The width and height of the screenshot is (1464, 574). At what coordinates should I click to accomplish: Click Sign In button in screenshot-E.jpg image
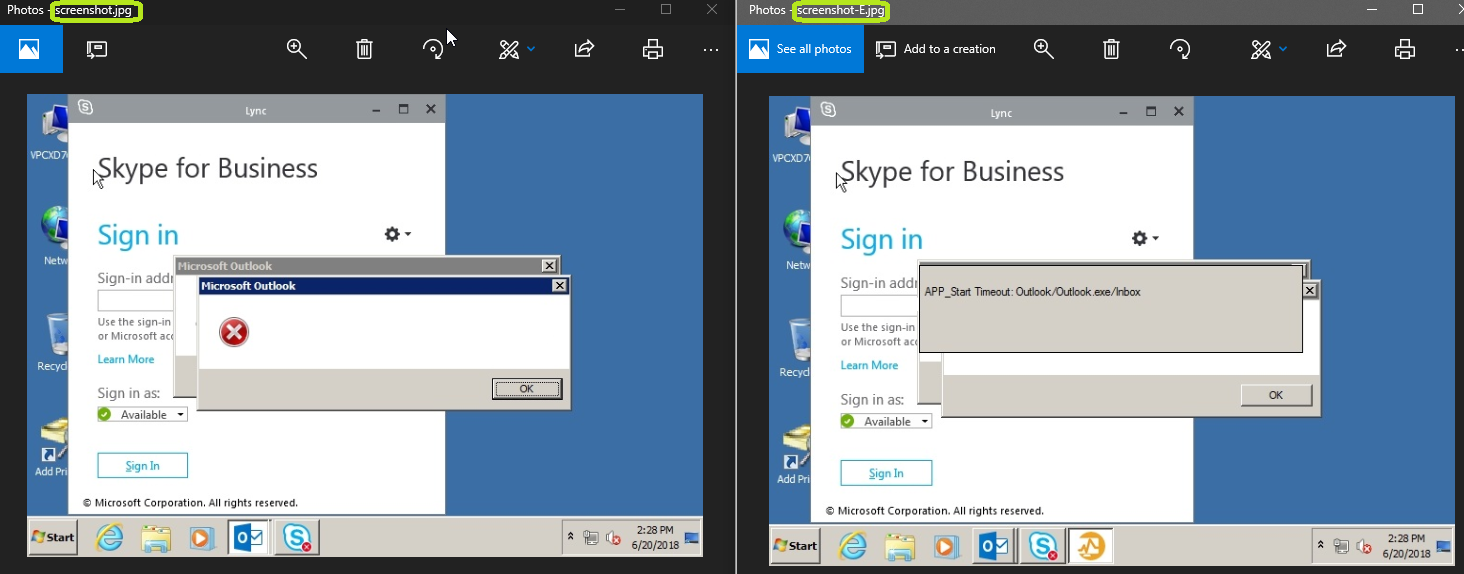click(x=886, y=473)
